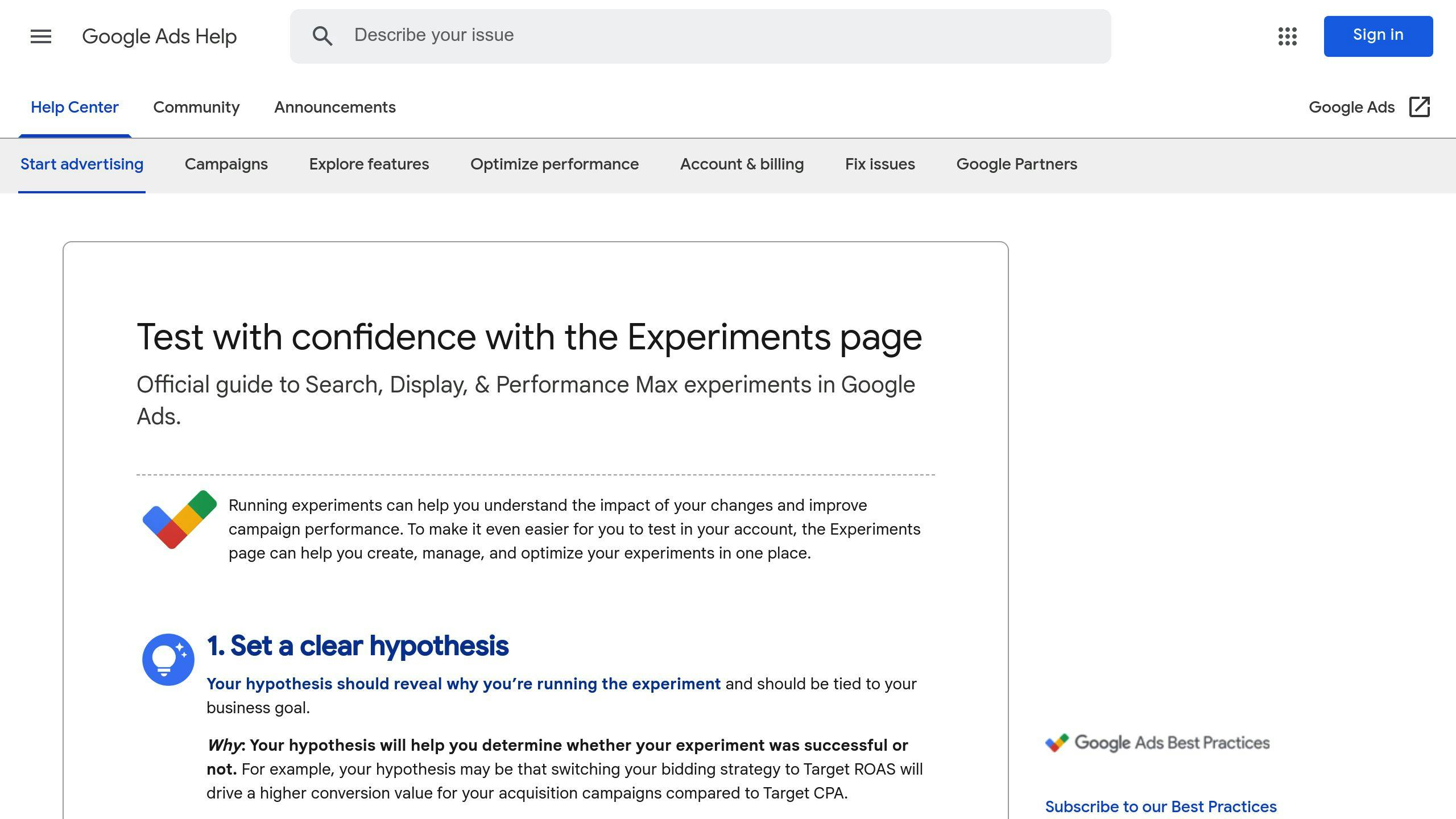Open the hamburger main menu
The width and height of the screenshot is (1456, 819).
41,36
